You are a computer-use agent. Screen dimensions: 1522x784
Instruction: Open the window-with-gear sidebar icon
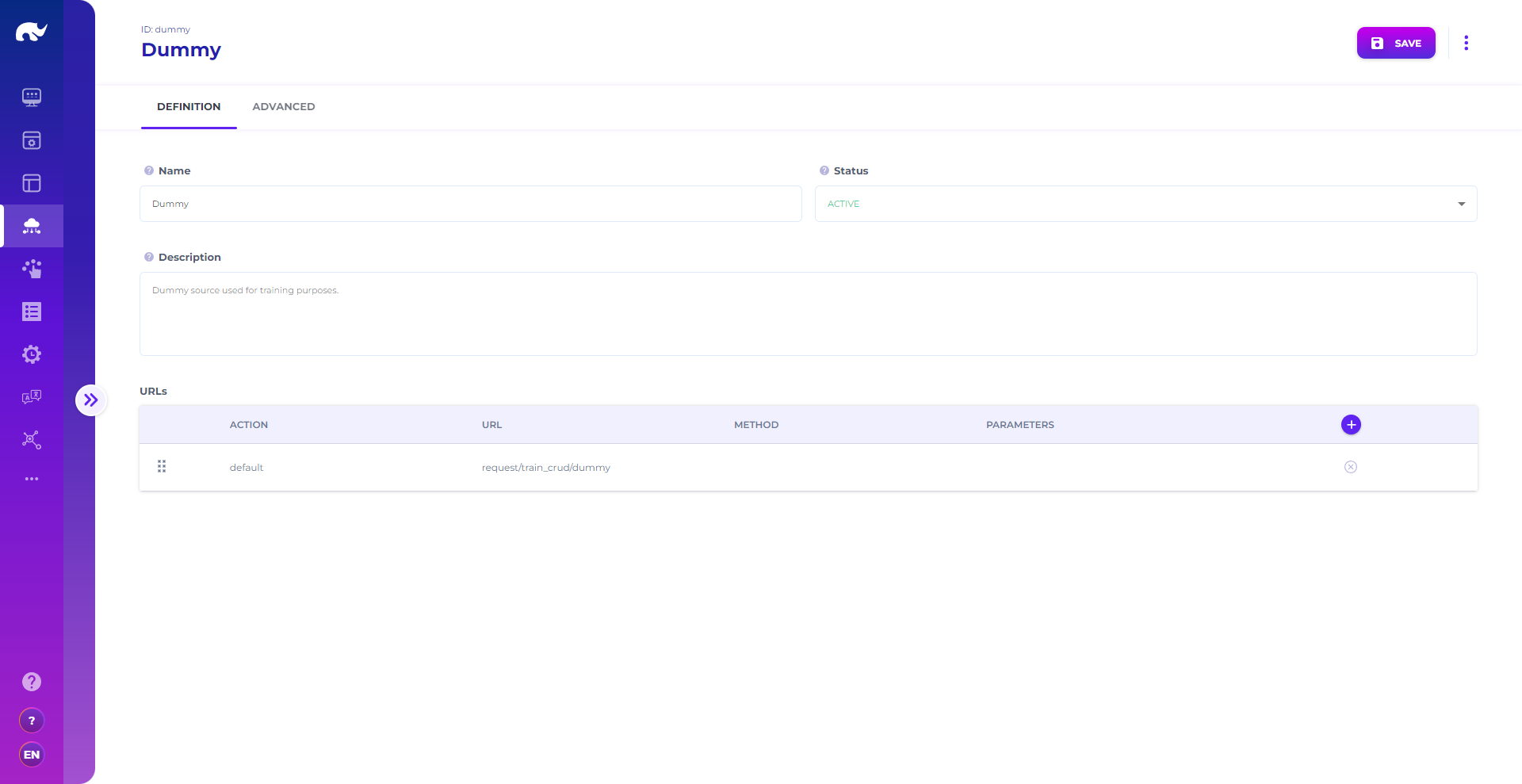[32, 140]
